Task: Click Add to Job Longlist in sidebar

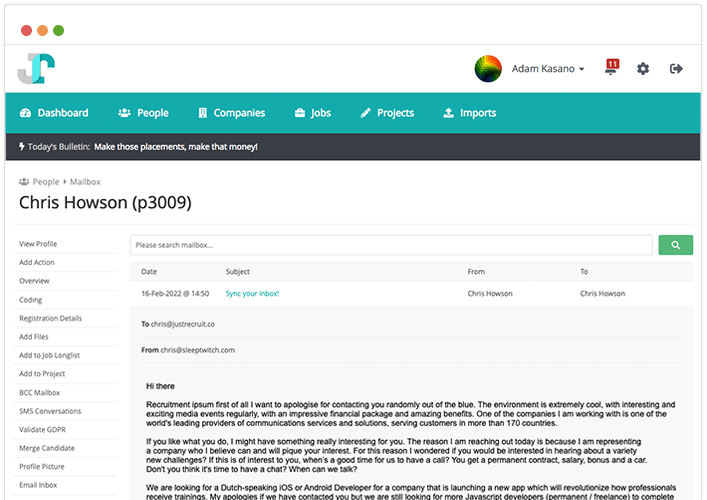Action: (x=49, y=355)
